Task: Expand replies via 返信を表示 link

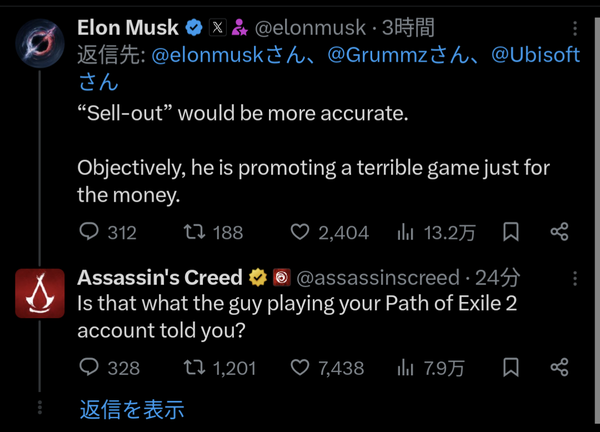Action: pyautogui.click(x=132, y=409)
